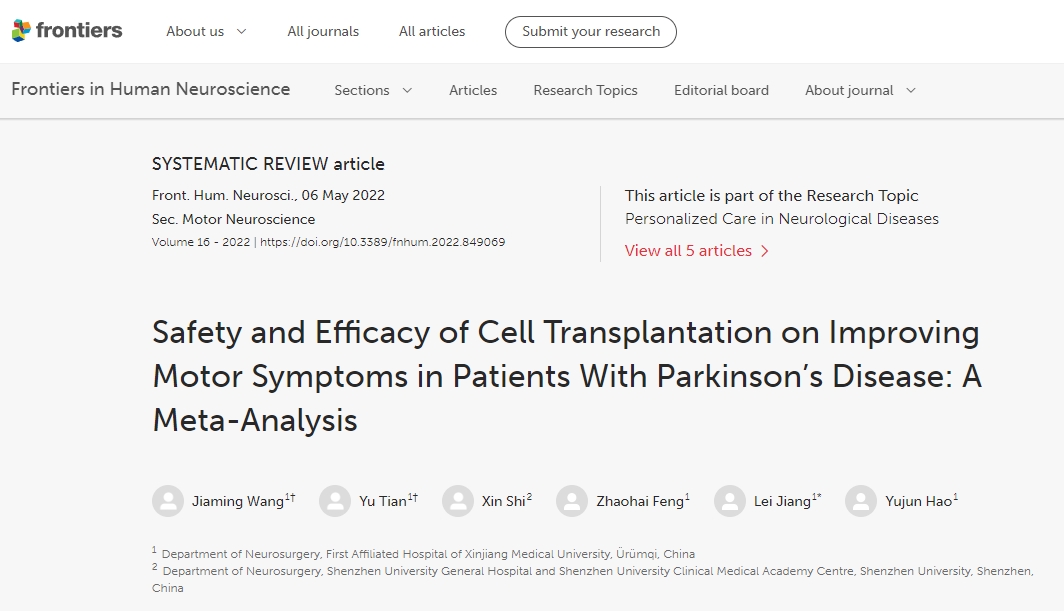Click the Submit your research button
The height and width of the screenshot is (611, 1064).
tap(591, 31)
